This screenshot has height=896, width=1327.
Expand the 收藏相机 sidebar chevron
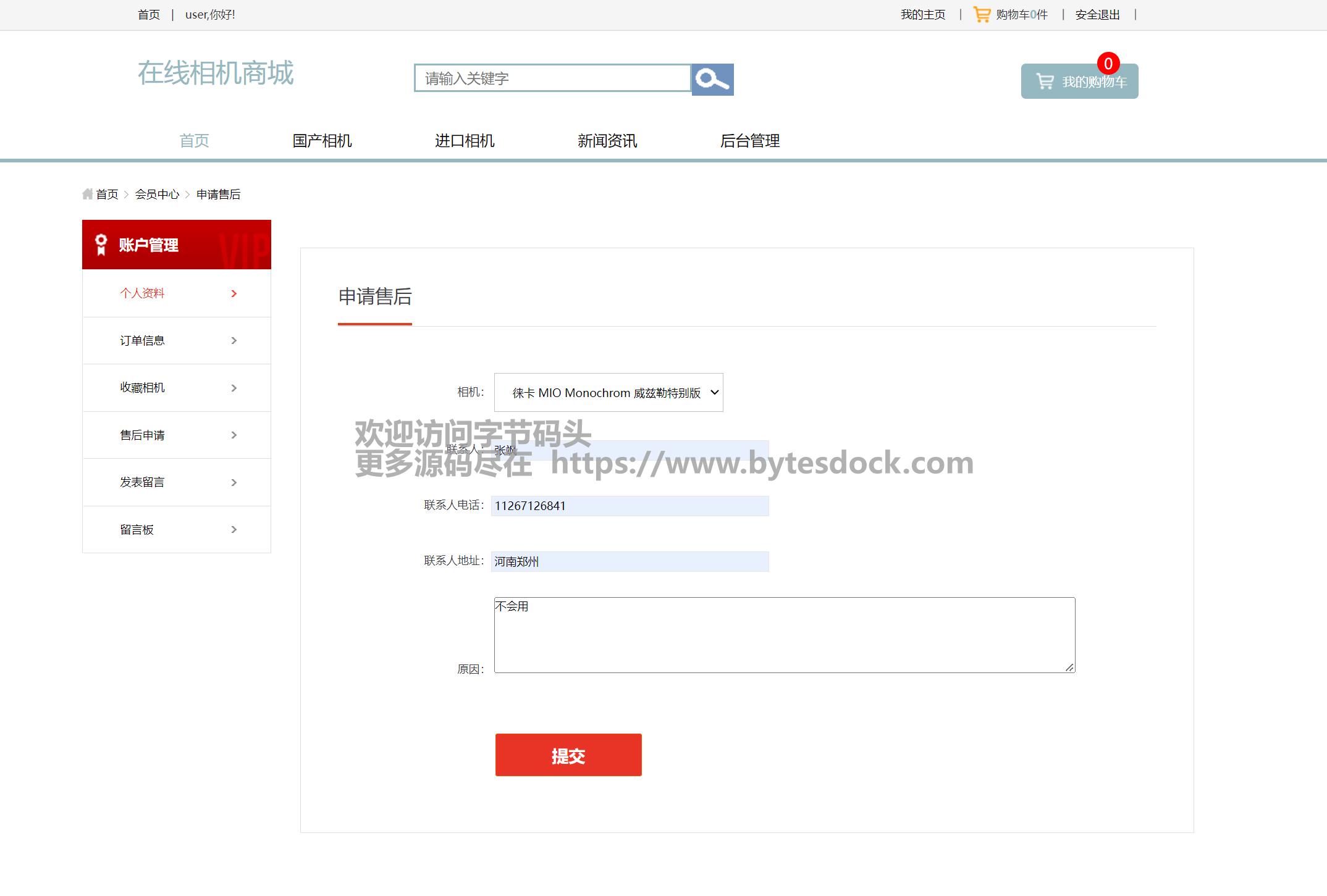pyautogui.click(x=234, y=388)
